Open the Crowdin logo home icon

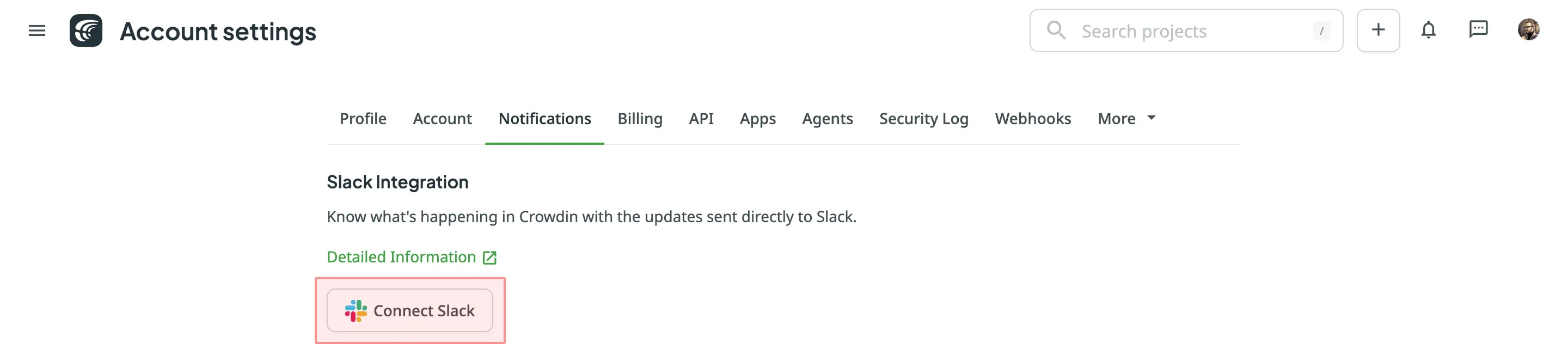pyautogui.click(x=87, y=30)
